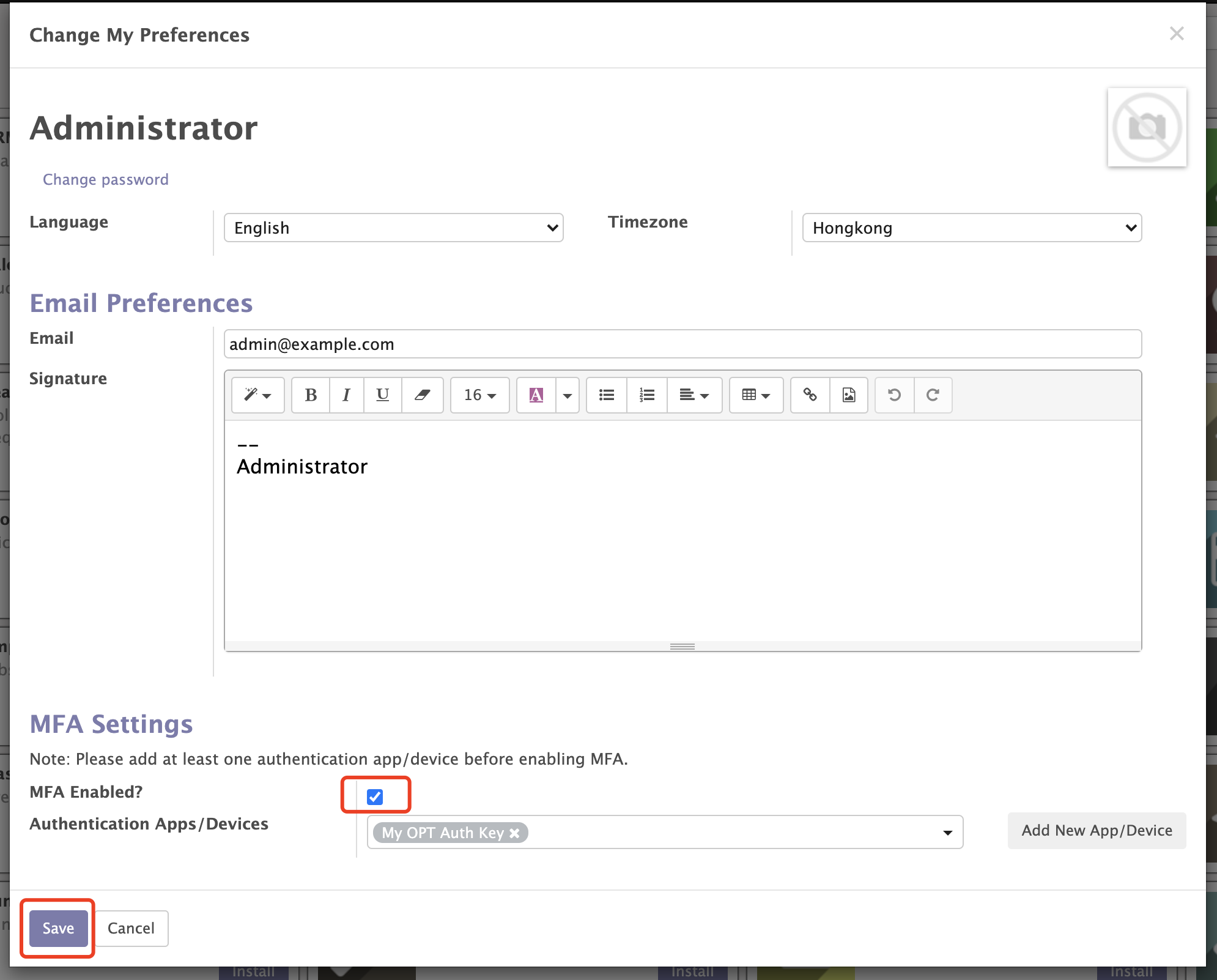Insert a hyperlink into the signature

[x=810, y=395]
